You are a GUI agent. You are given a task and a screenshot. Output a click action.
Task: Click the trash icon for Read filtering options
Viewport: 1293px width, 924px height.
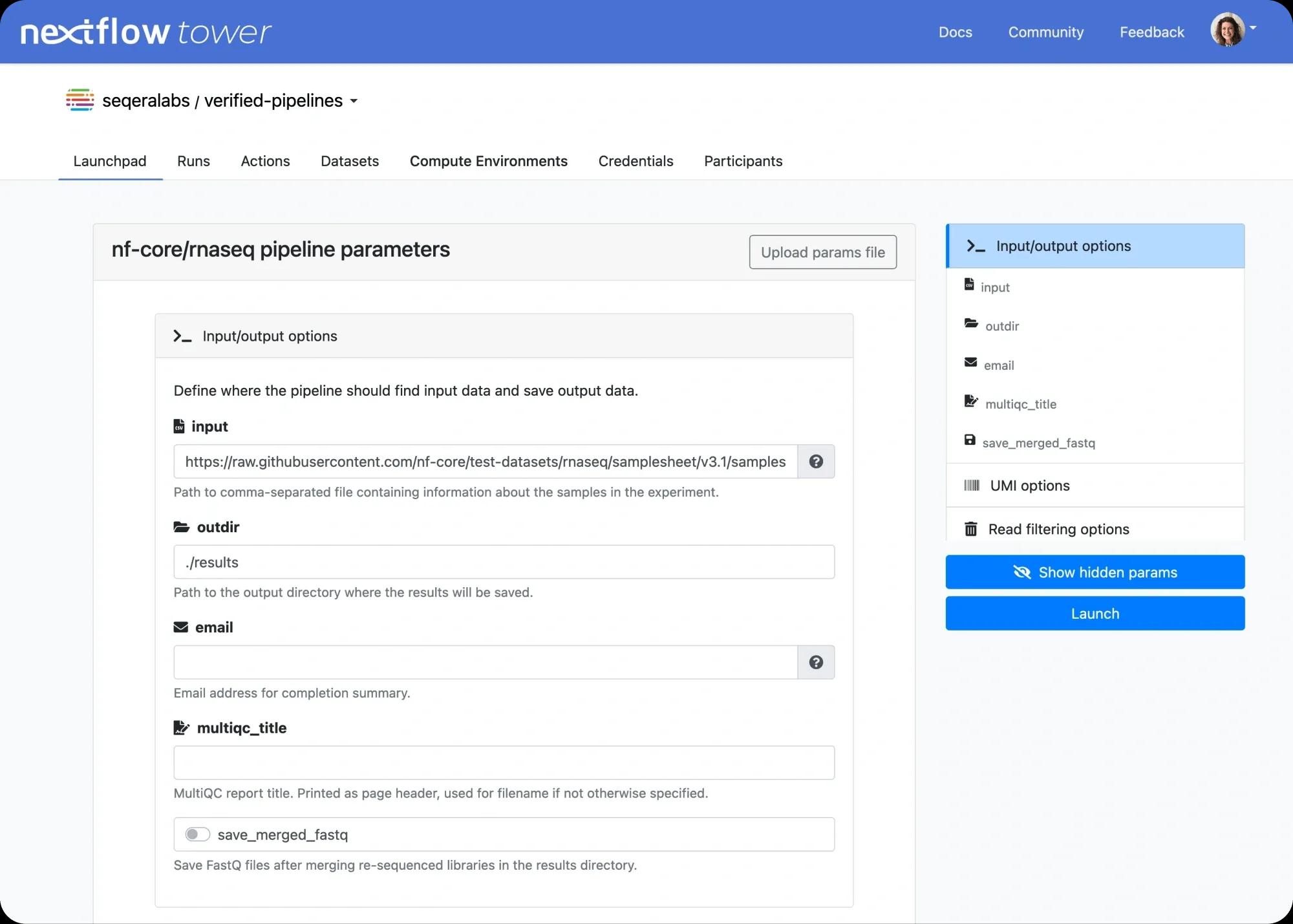point(972,529)
